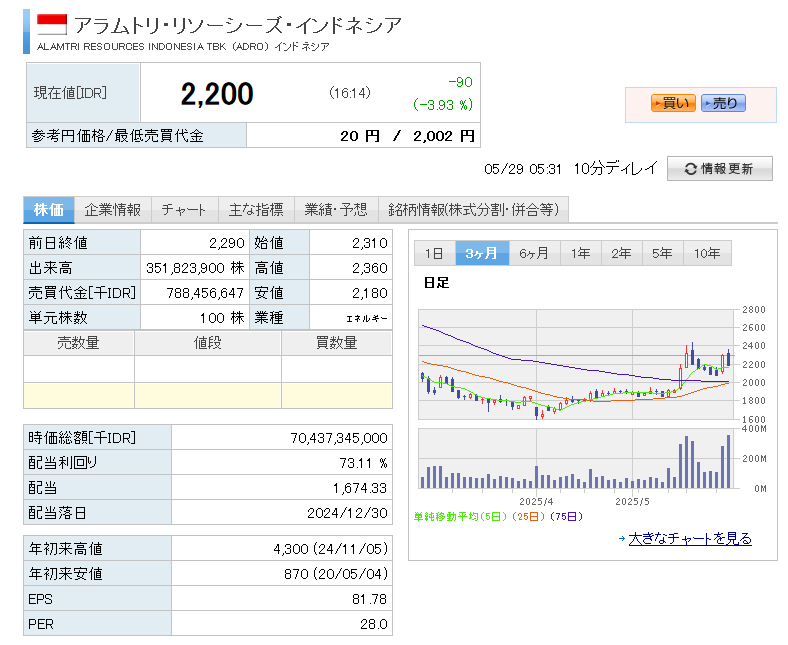Click the sector value エネルギー

coord(367,318)
